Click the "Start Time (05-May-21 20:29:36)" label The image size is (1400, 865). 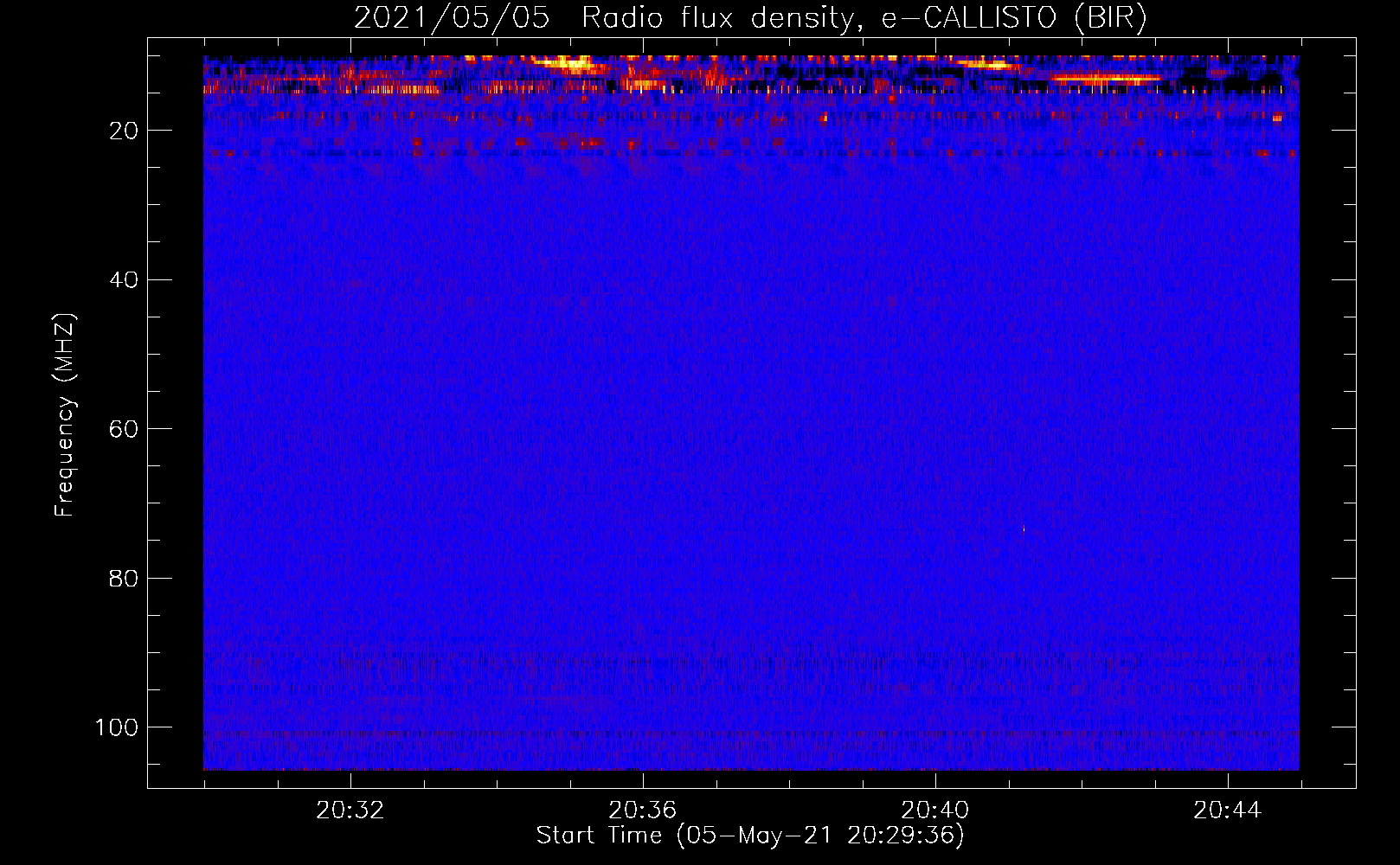(750, 836)
